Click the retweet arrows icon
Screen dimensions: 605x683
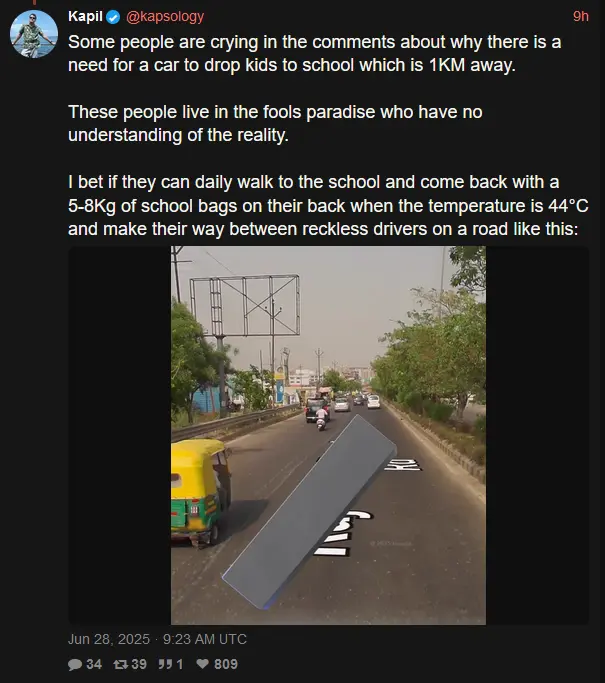point(121,664)
